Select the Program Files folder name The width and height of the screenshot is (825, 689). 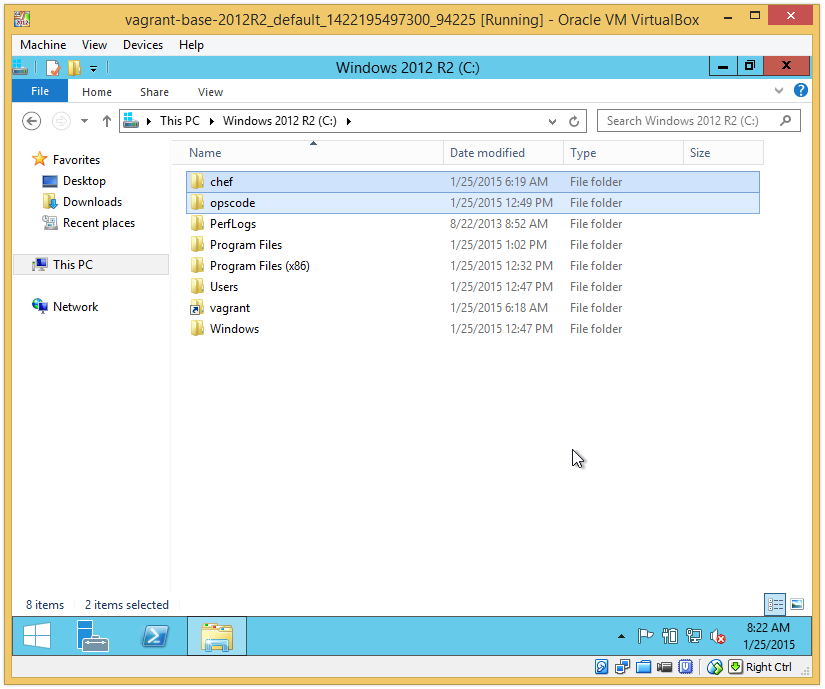246,245
